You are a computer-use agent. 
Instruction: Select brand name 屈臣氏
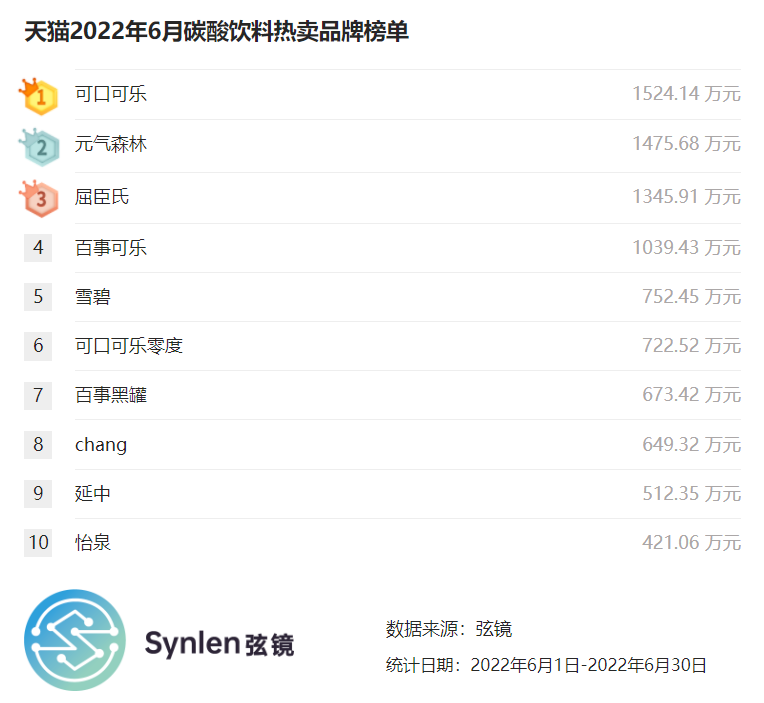click(102, 197)
